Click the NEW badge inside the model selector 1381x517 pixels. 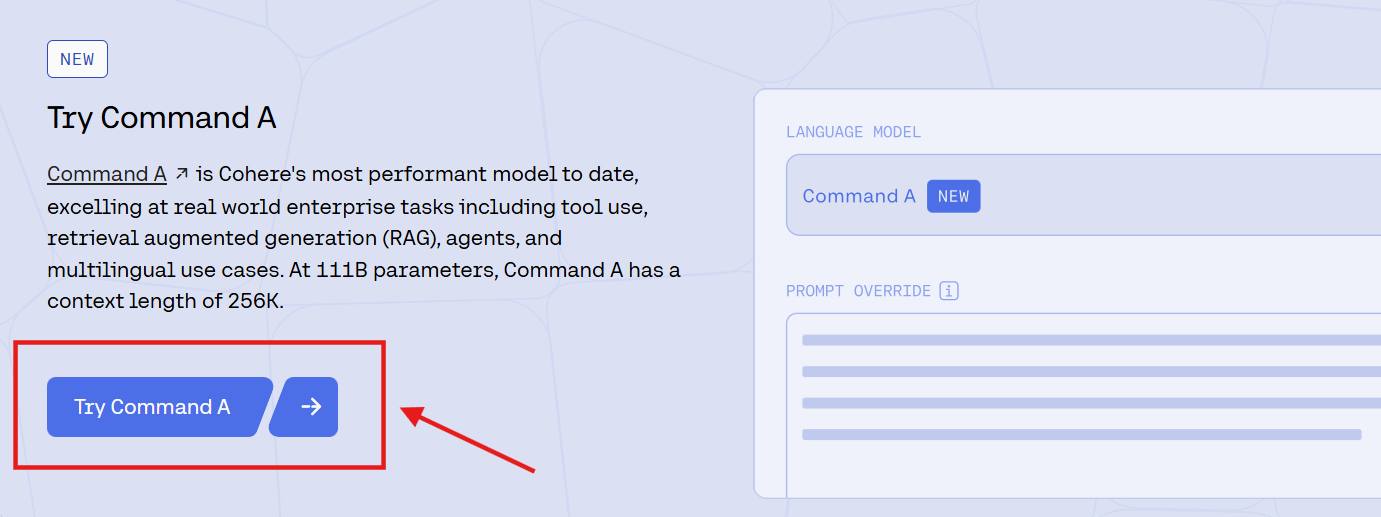(x=953, y=196)
